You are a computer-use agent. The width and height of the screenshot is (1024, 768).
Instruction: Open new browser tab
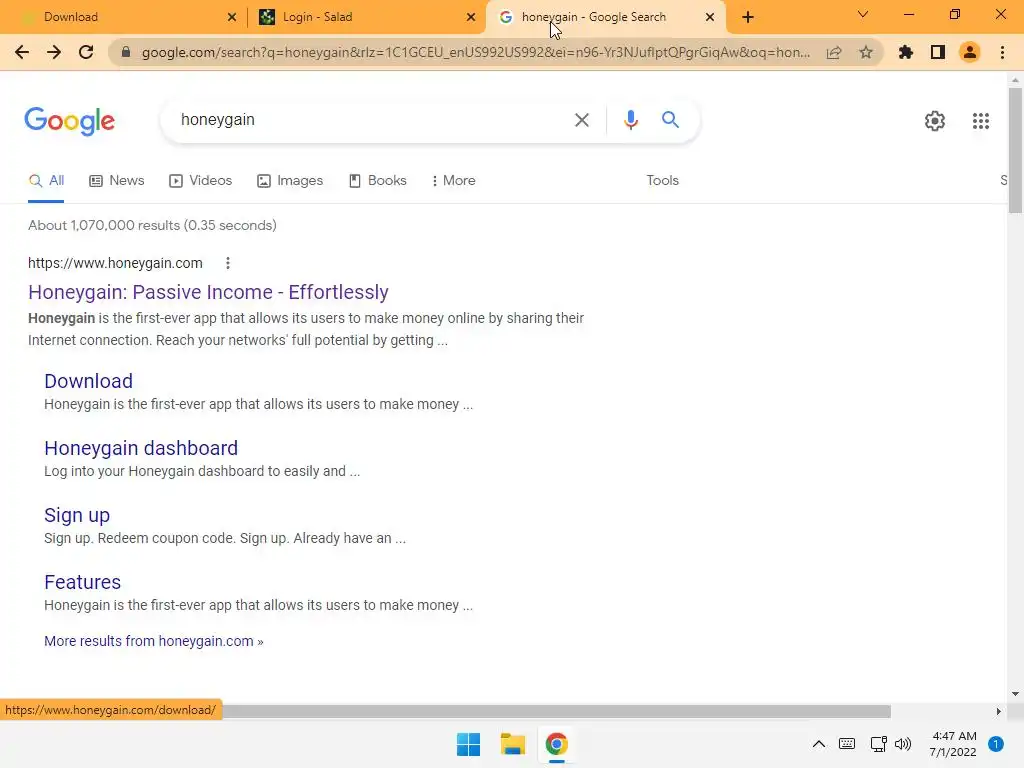click(x=748, y=17)
